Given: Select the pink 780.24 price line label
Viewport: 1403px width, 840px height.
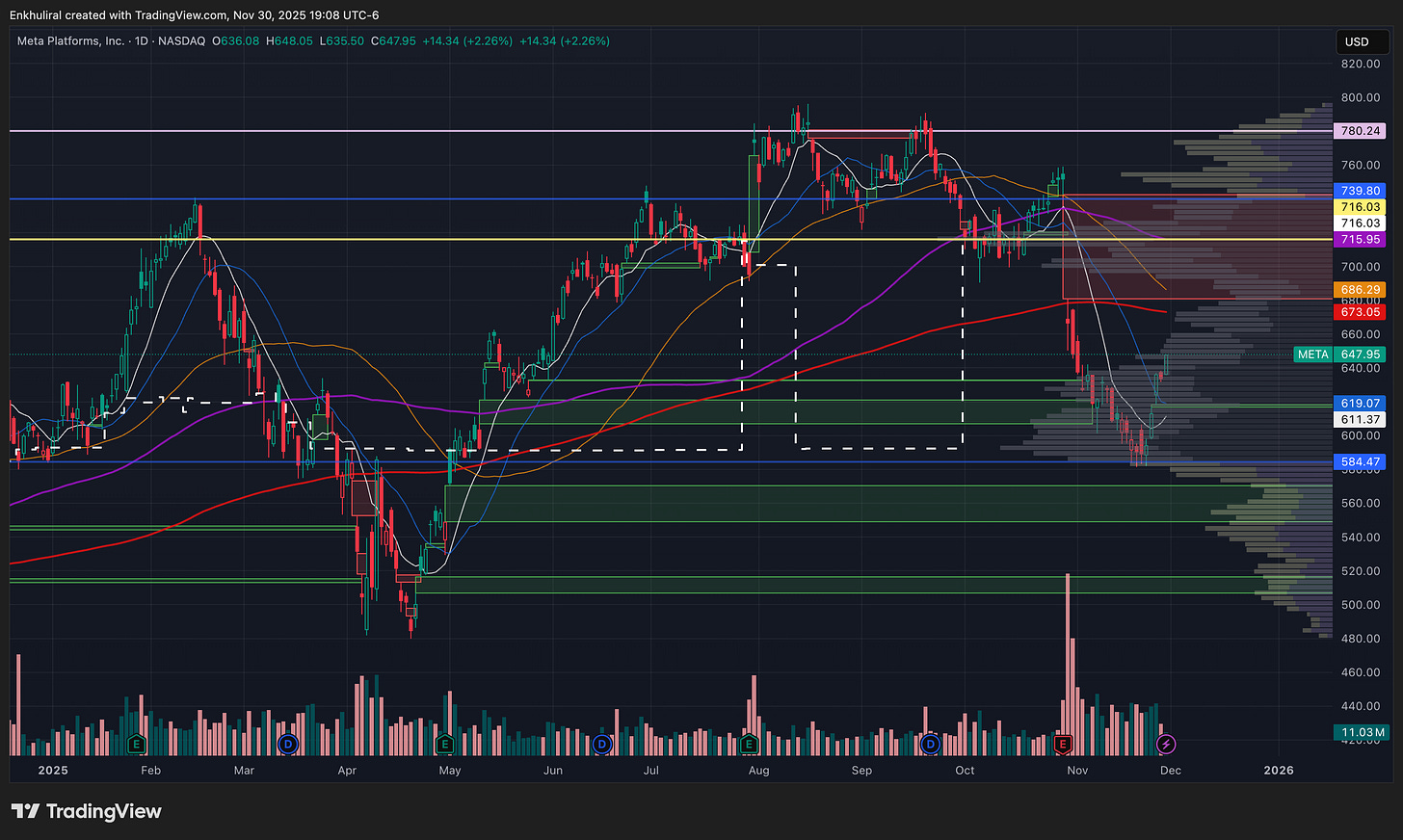Looking at the screenshot, I should tap(1360, 131).
